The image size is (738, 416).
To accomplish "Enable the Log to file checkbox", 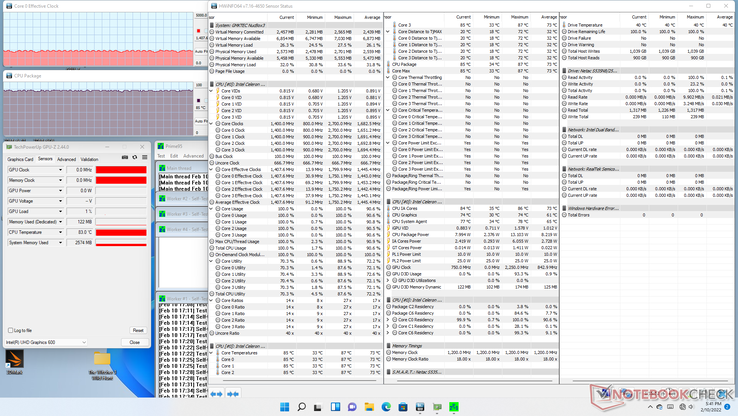I will coord(10,330).
